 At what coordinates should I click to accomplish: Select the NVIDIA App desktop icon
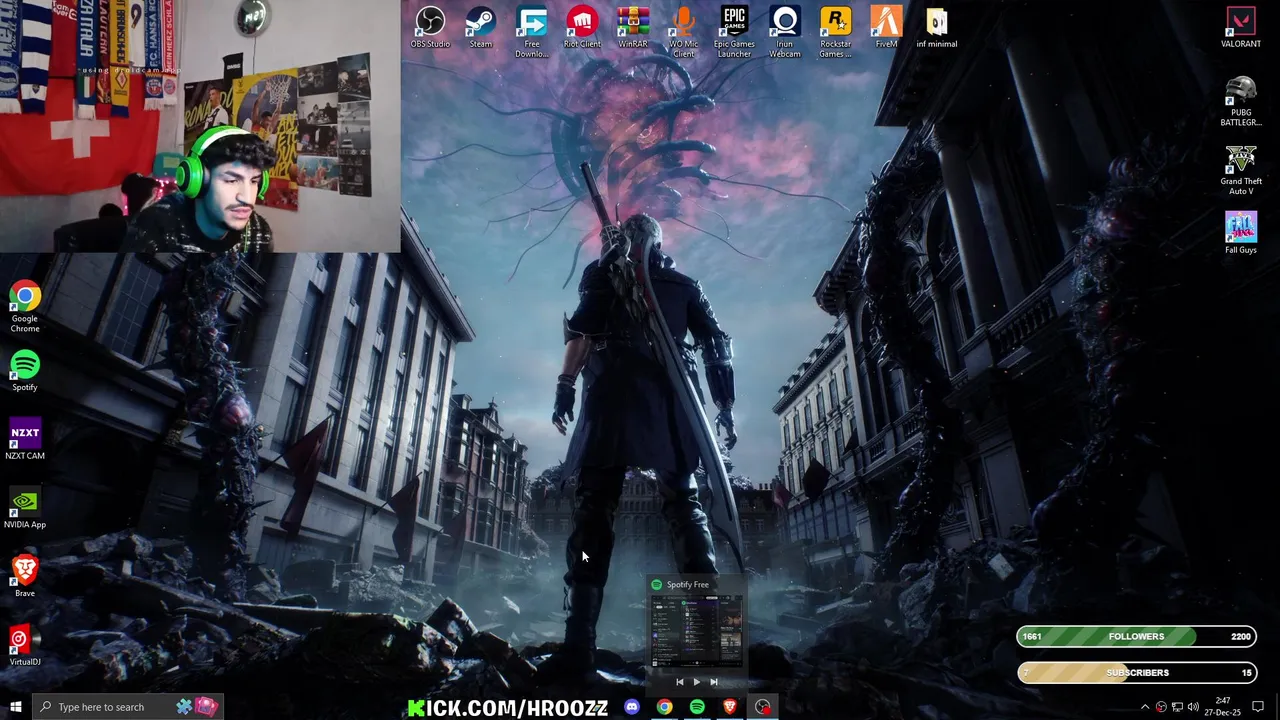click(x=25, y=509)
